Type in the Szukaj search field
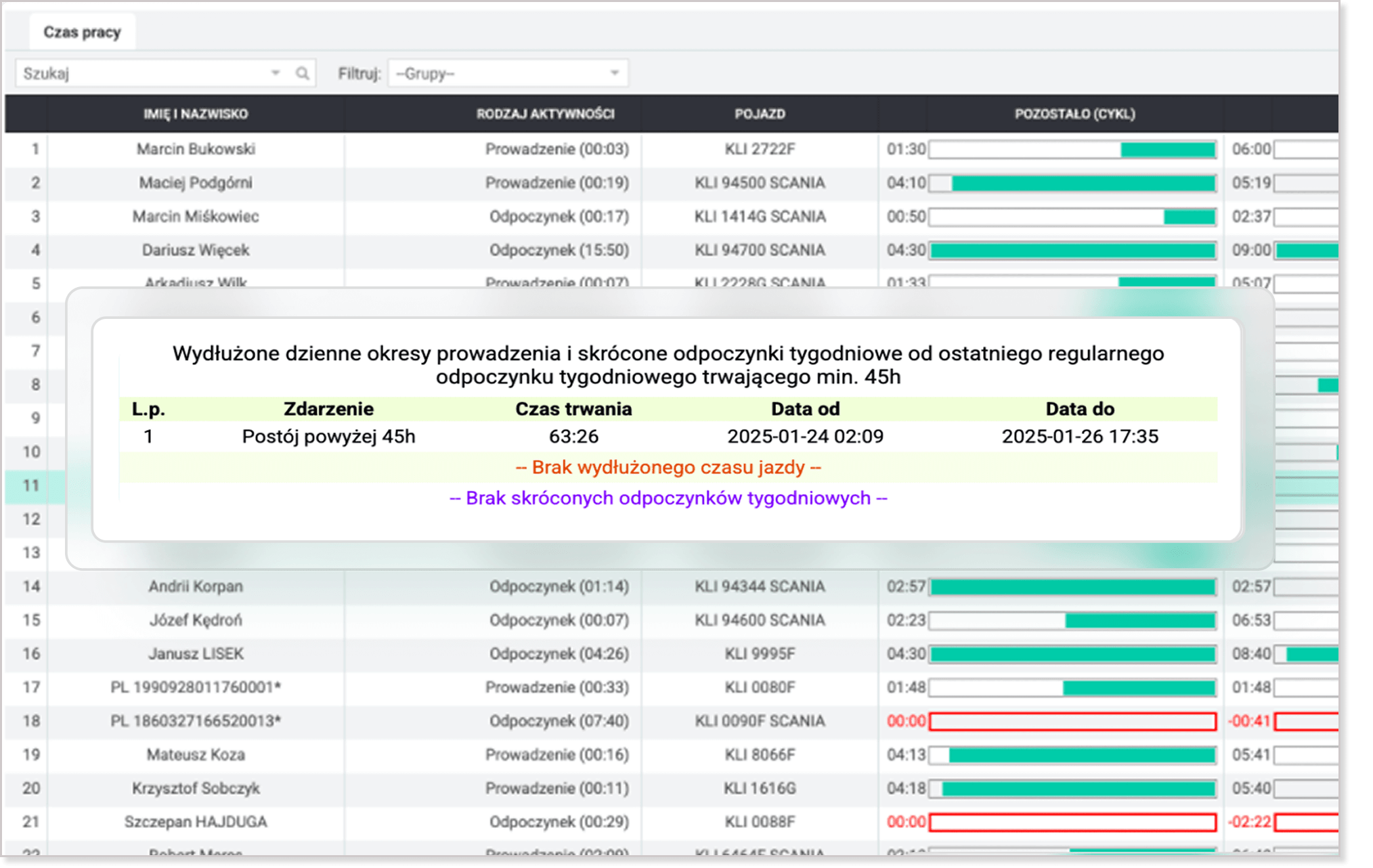This screenshot has height=868, width=1373. [142, 73]
